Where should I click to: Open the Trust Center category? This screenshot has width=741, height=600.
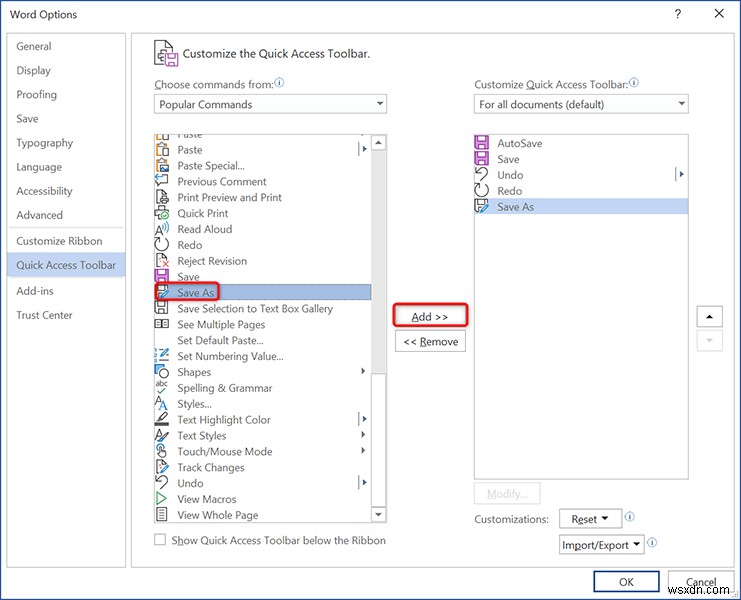[x=44, y=315]
